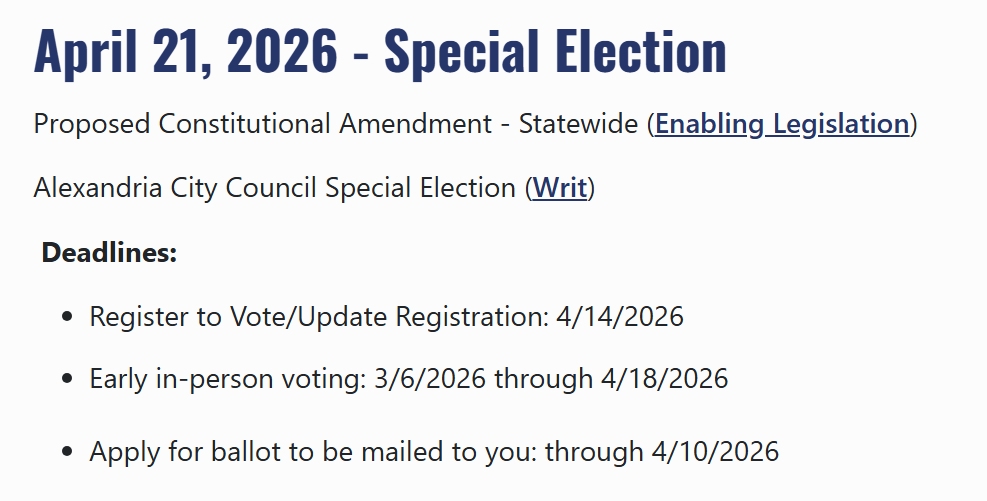Click the words Special Election in the heading

point(555,51)
